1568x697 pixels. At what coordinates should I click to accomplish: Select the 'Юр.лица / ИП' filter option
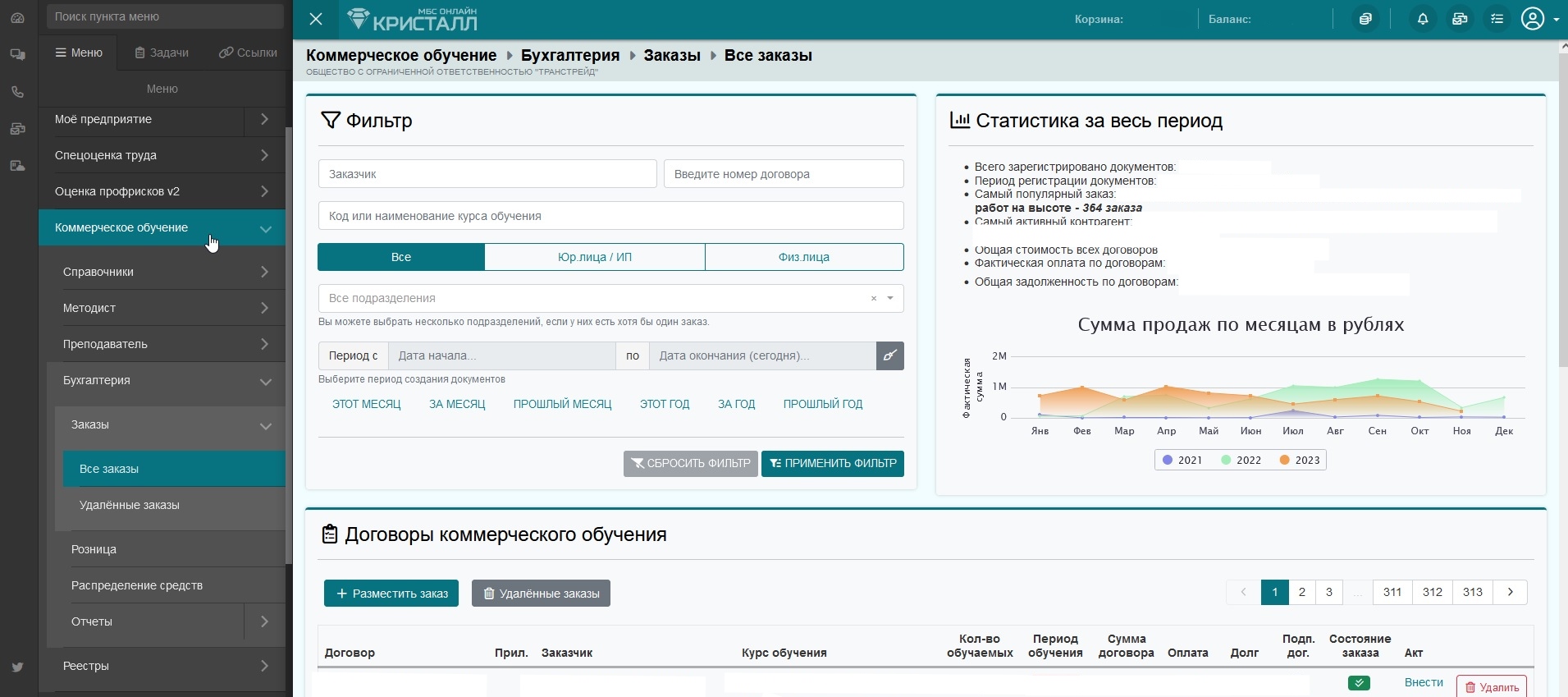point(594,257)
